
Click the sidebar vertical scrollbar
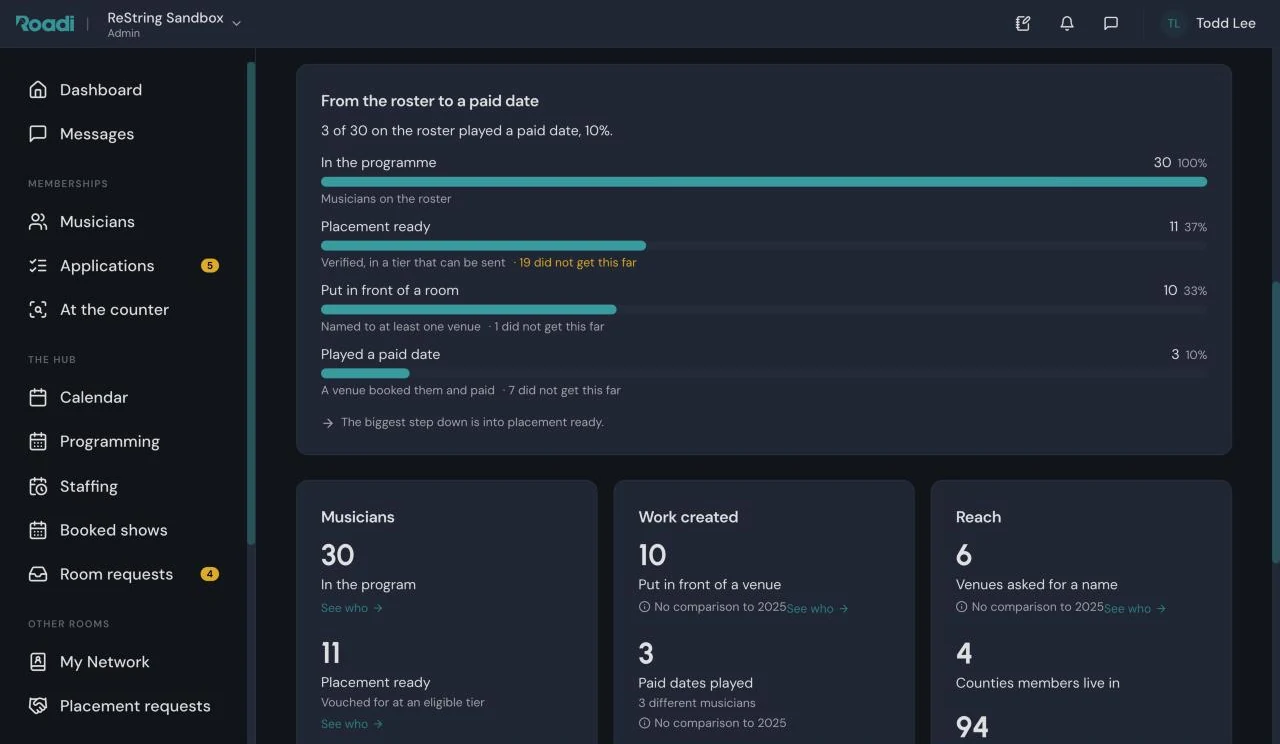click(251, 303)
